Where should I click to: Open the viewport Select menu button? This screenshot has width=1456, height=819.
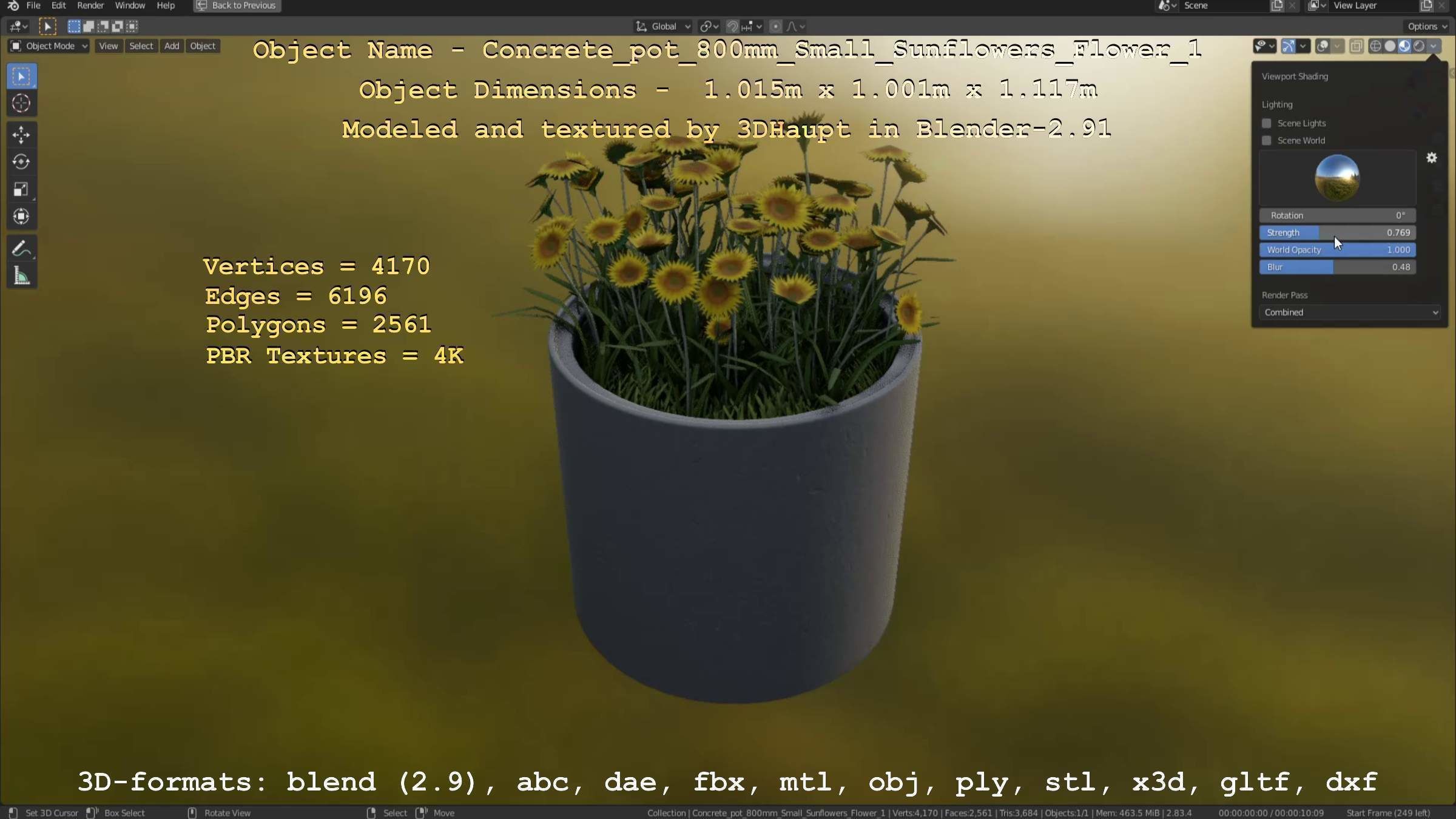click(x=141, y=46)
